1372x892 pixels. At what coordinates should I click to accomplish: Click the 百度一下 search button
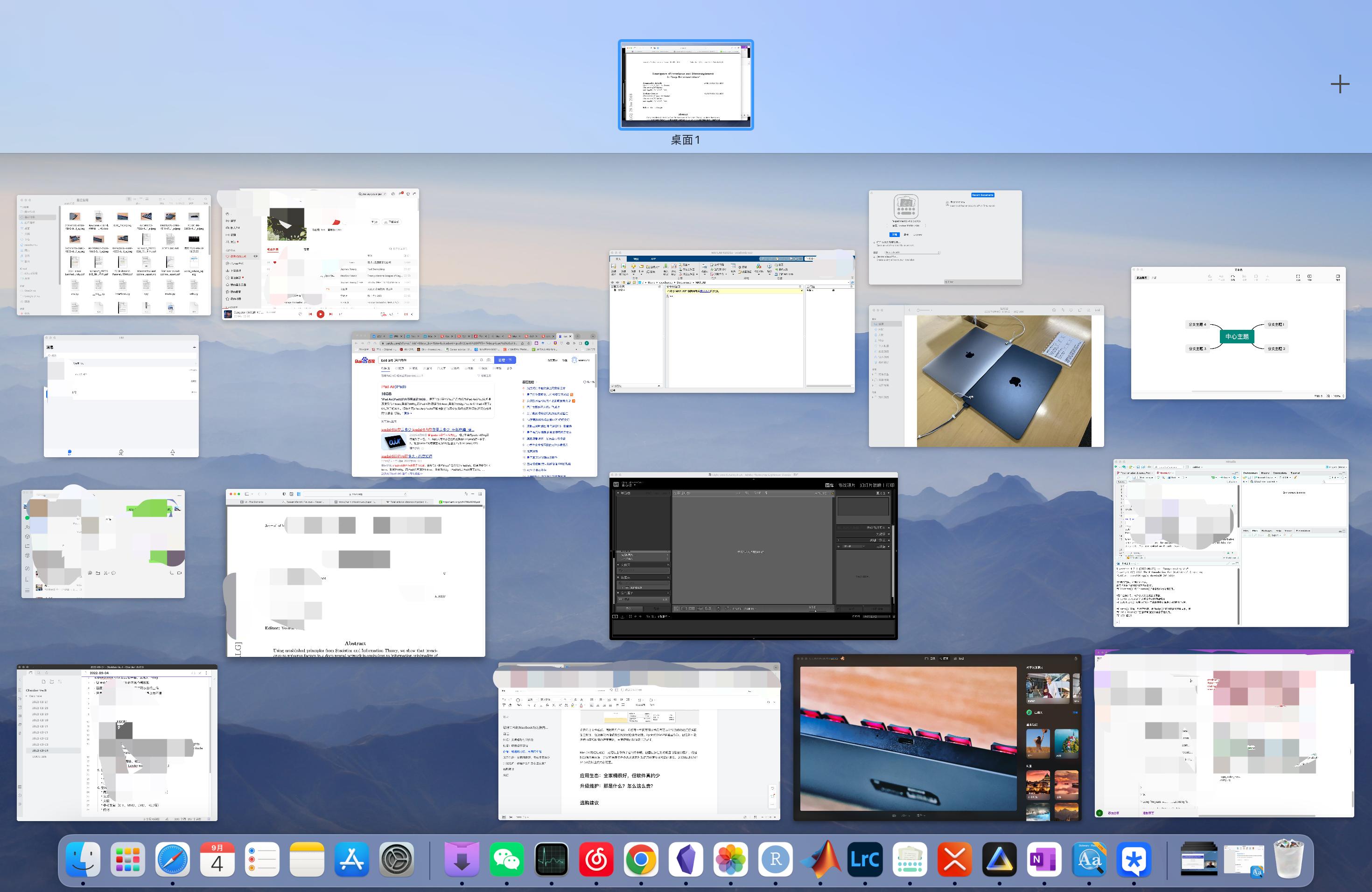pyautogui.click(x=505, y=360)
